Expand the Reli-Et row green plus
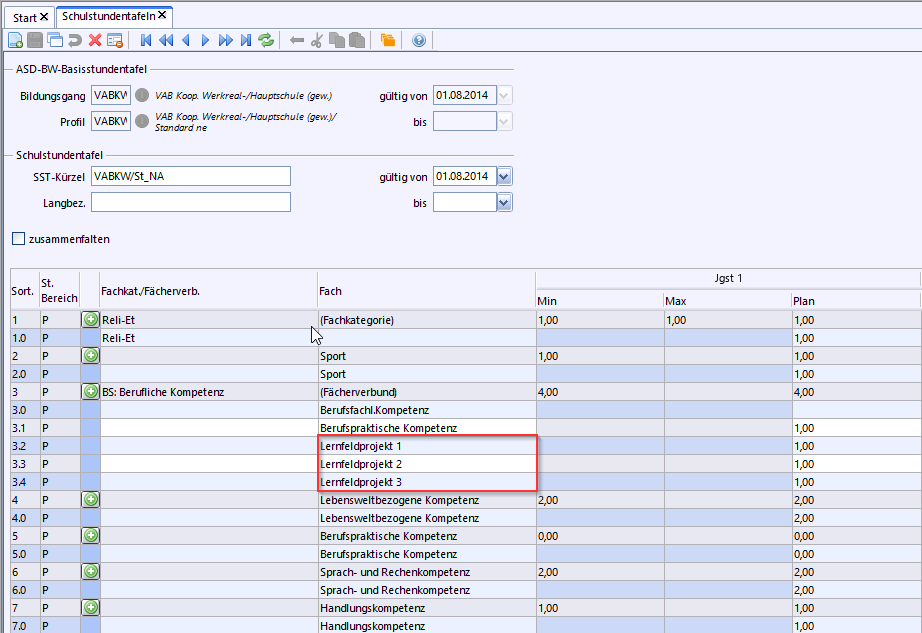The height and width of the screenshot is (633, 922). pyautogui.click(x=90, y=320)
